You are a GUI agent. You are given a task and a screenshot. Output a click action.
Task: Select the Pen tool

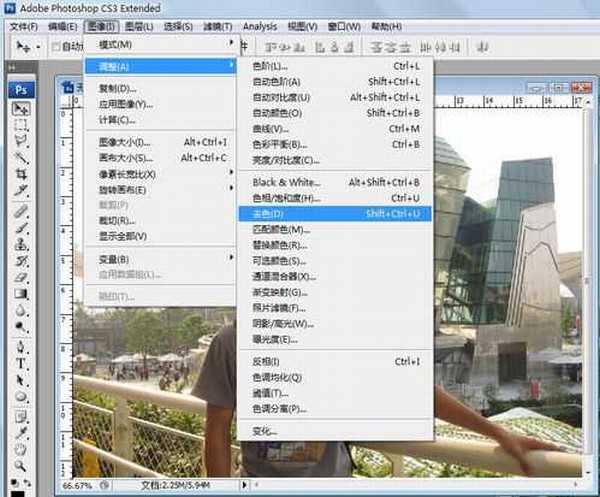click(21, 348)
